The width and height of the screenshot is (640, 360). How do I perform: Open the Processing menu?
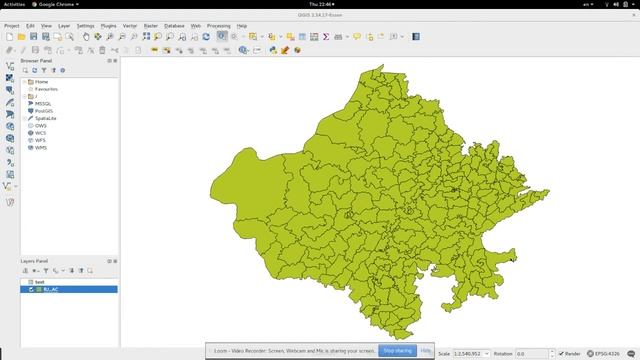pos(219,26)
